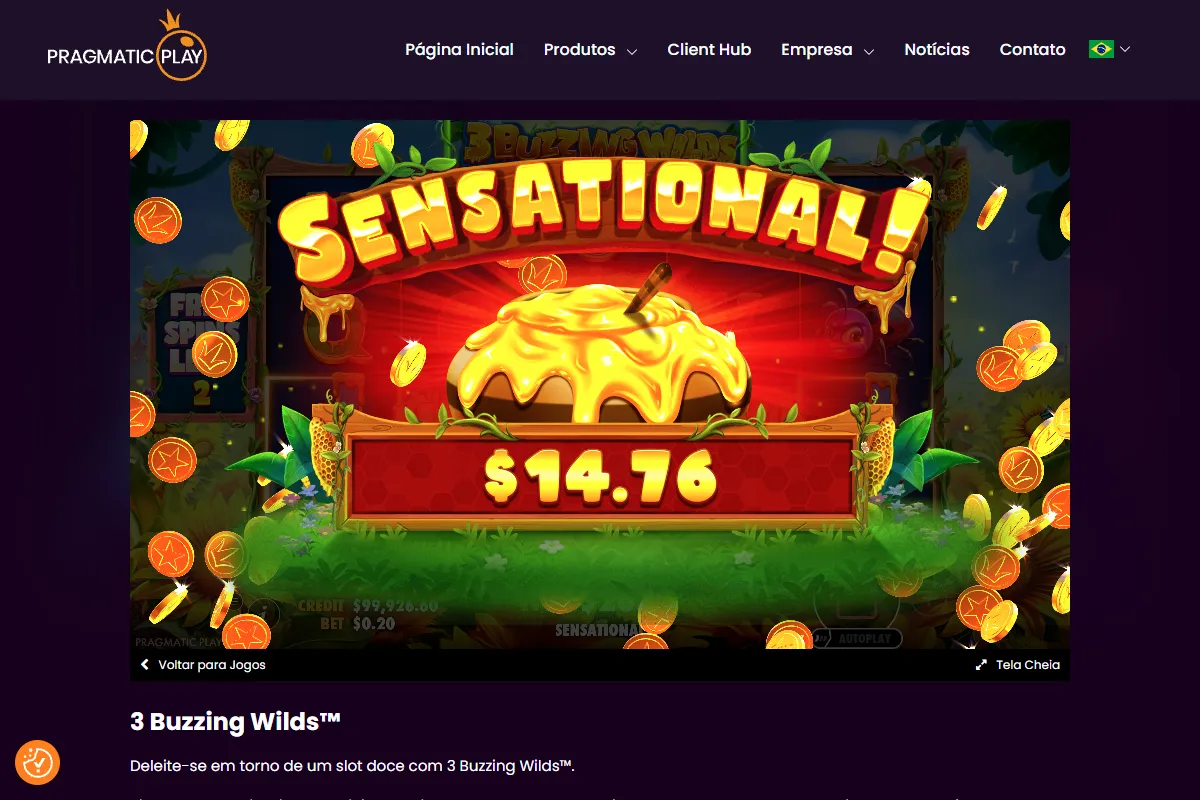Viewport: 1200px width, 800px height.
Task: Toggle the AUTOPLAY button in the game
Action: click(x=857, y=637)
